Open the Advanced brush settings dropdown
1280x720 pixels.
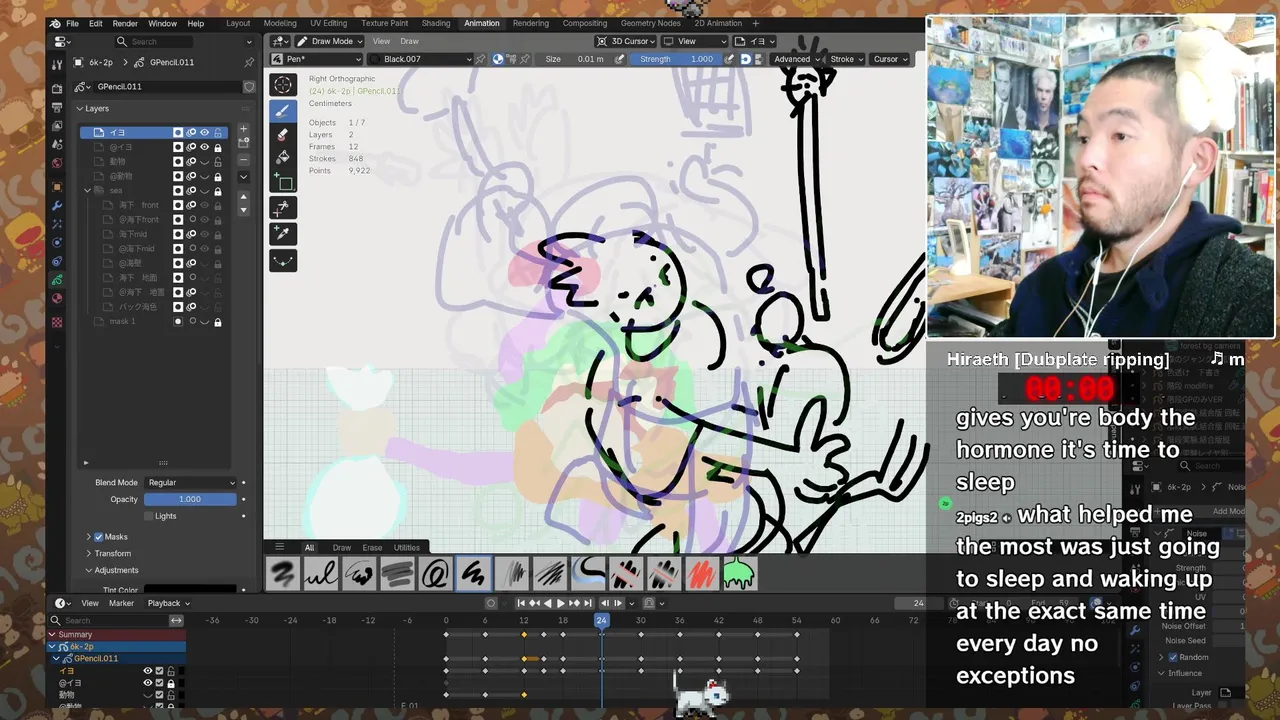coord(796,59)
